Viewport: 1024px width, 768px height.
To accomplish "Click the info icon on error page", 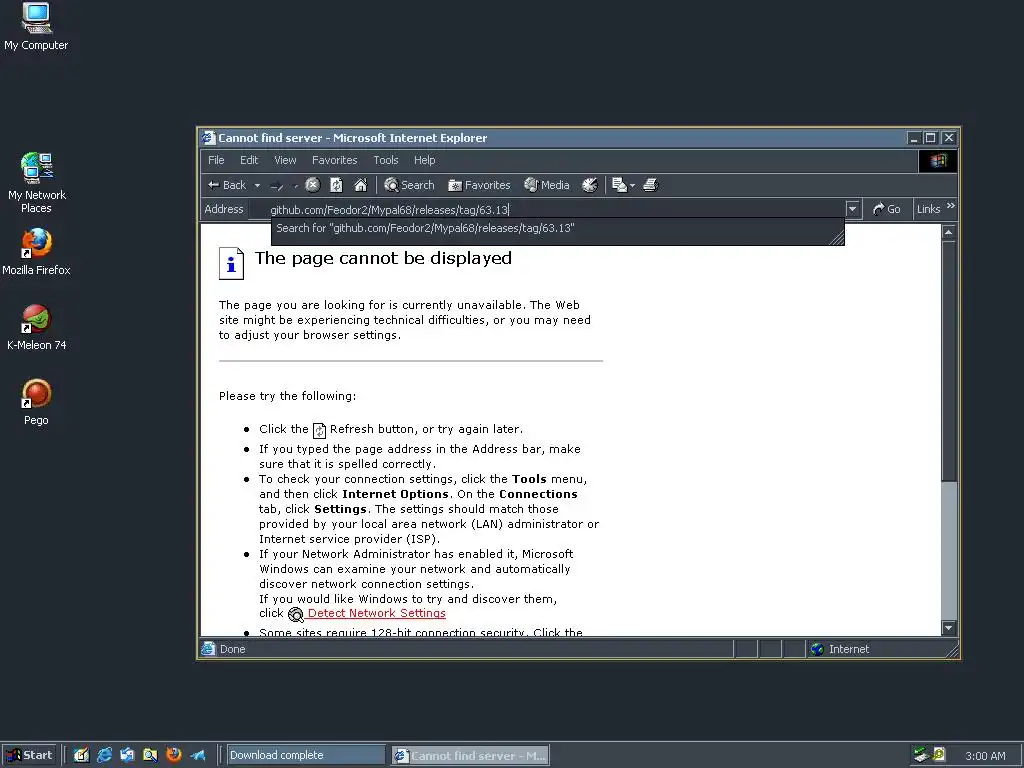I will [x=231, y=264].
